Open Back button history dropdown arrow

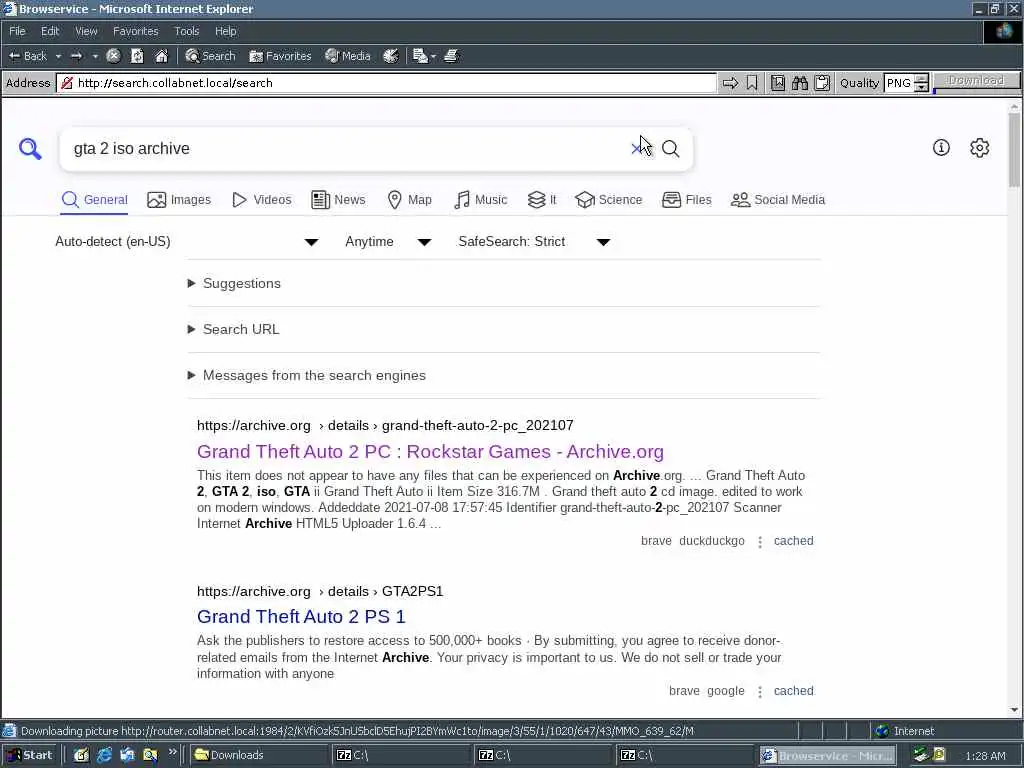coord(58,56)
